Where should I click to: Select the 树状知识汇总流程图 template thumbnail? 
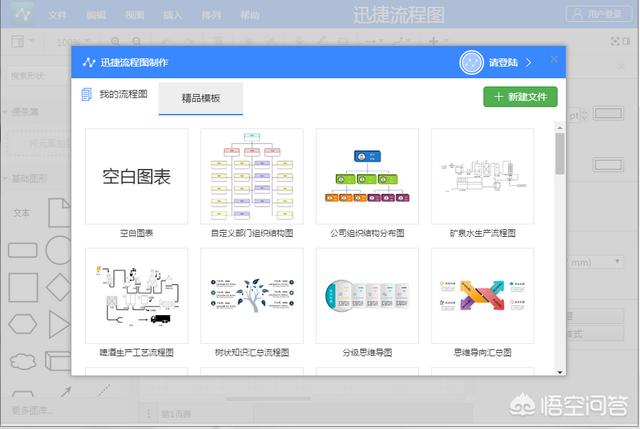(251, 296)
